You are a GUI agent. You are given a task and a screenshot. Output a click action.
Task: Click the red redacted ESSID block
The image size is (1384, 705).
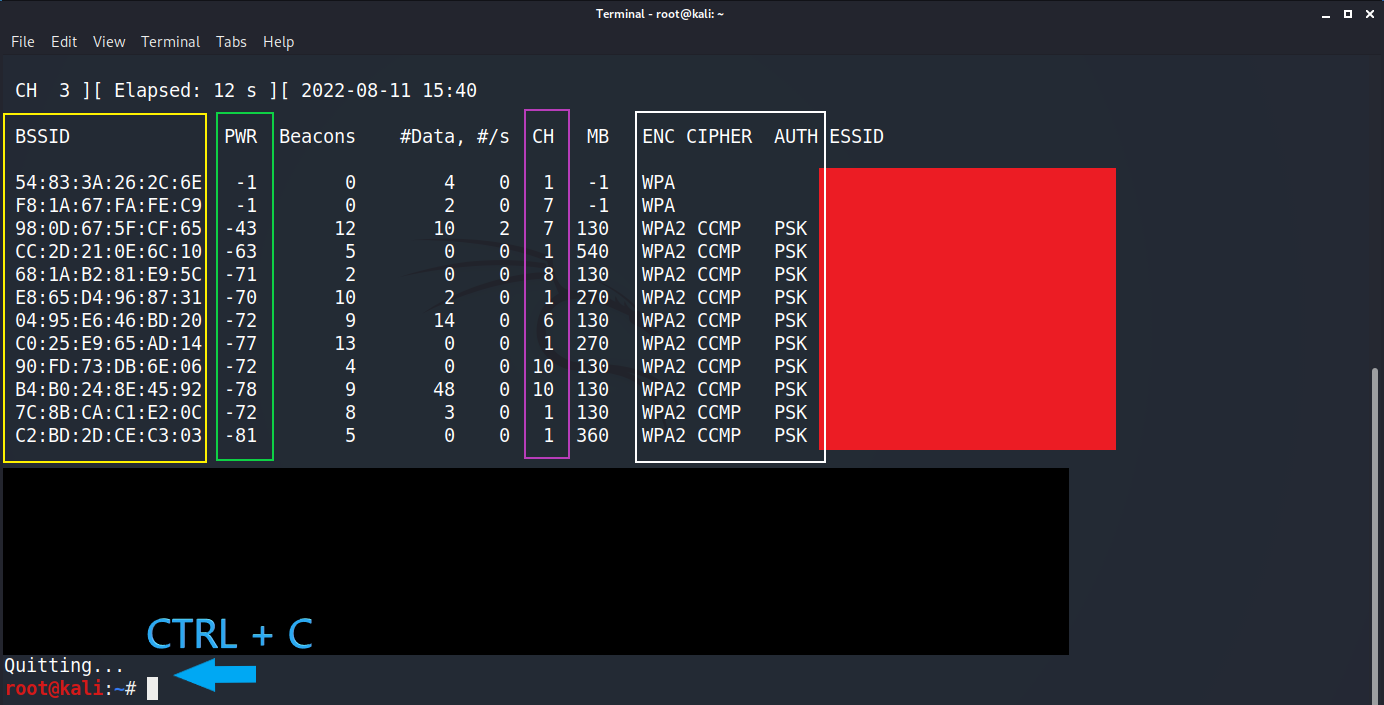967,308
